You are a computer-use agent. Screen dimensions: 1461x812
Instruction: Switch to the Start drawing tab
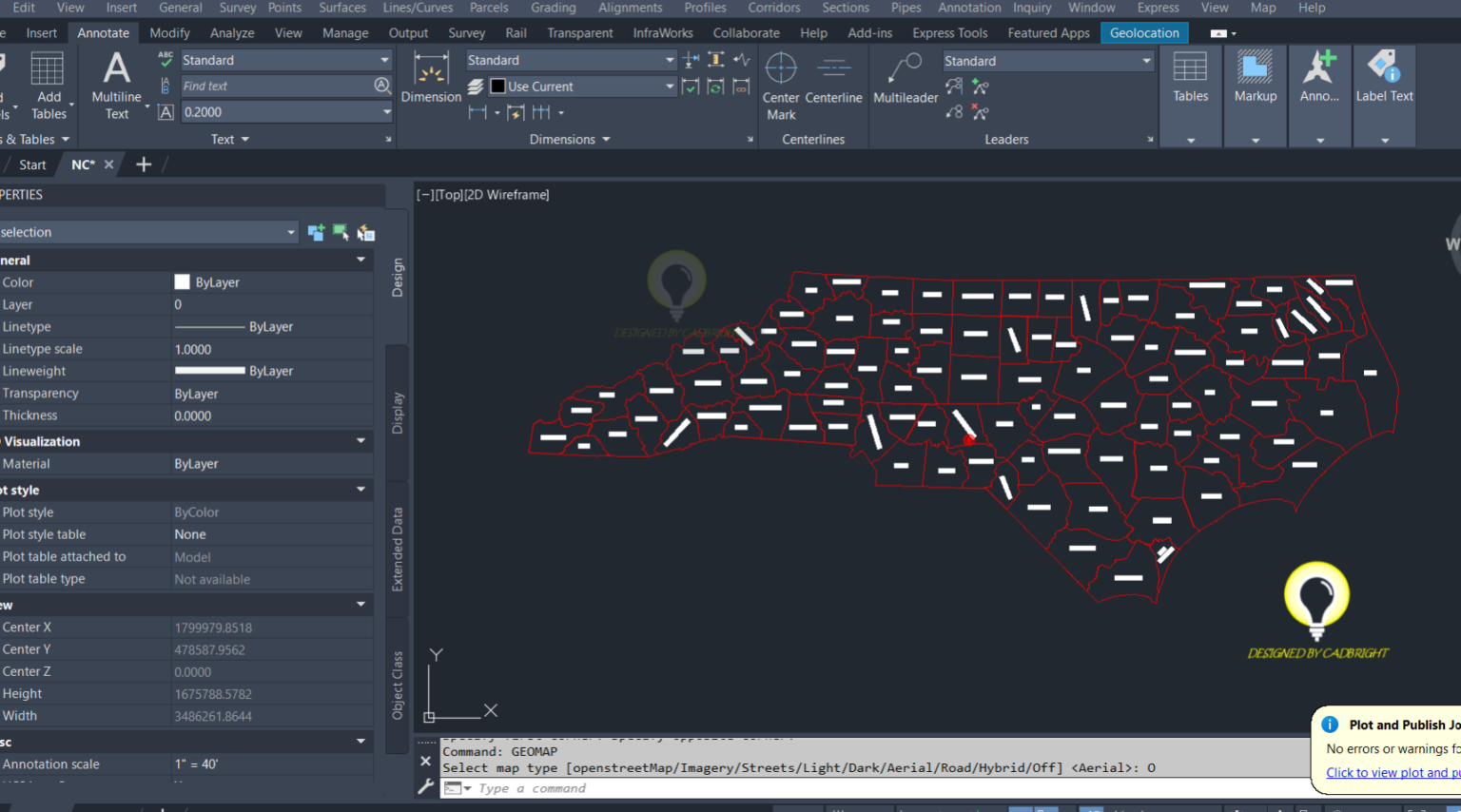point(32,164)
